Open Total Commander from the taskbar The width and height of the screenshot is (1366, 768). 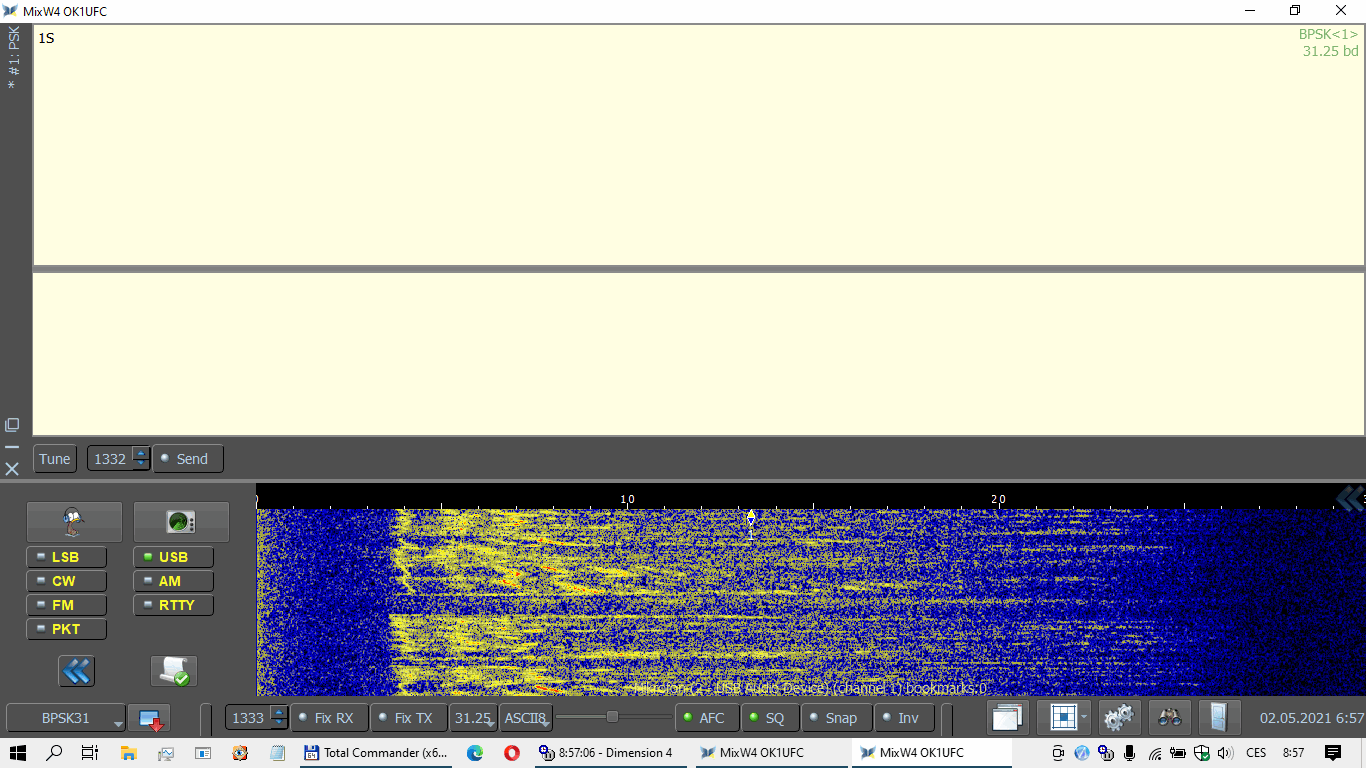pyautogui.click(x=376, y=752)
